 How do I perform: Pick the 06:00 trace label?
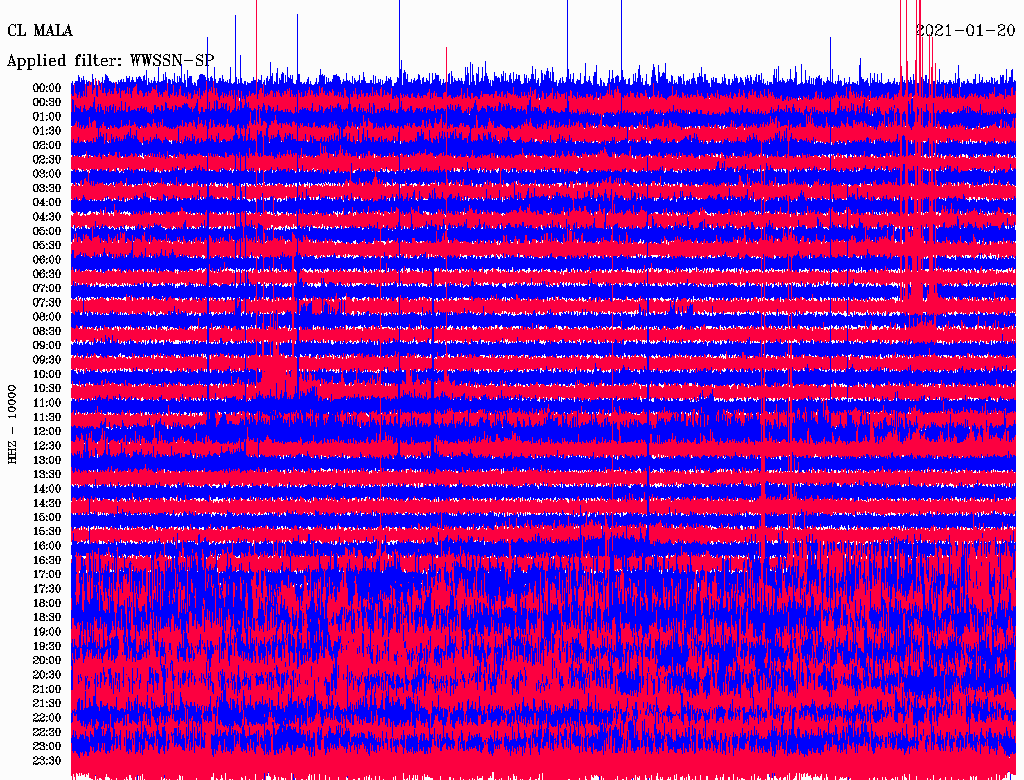point(47,260)
